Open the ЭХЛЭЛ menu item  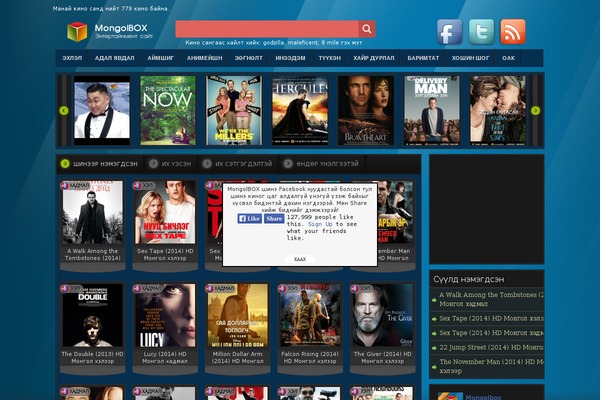pyautogui.click(x=72, y=58)
